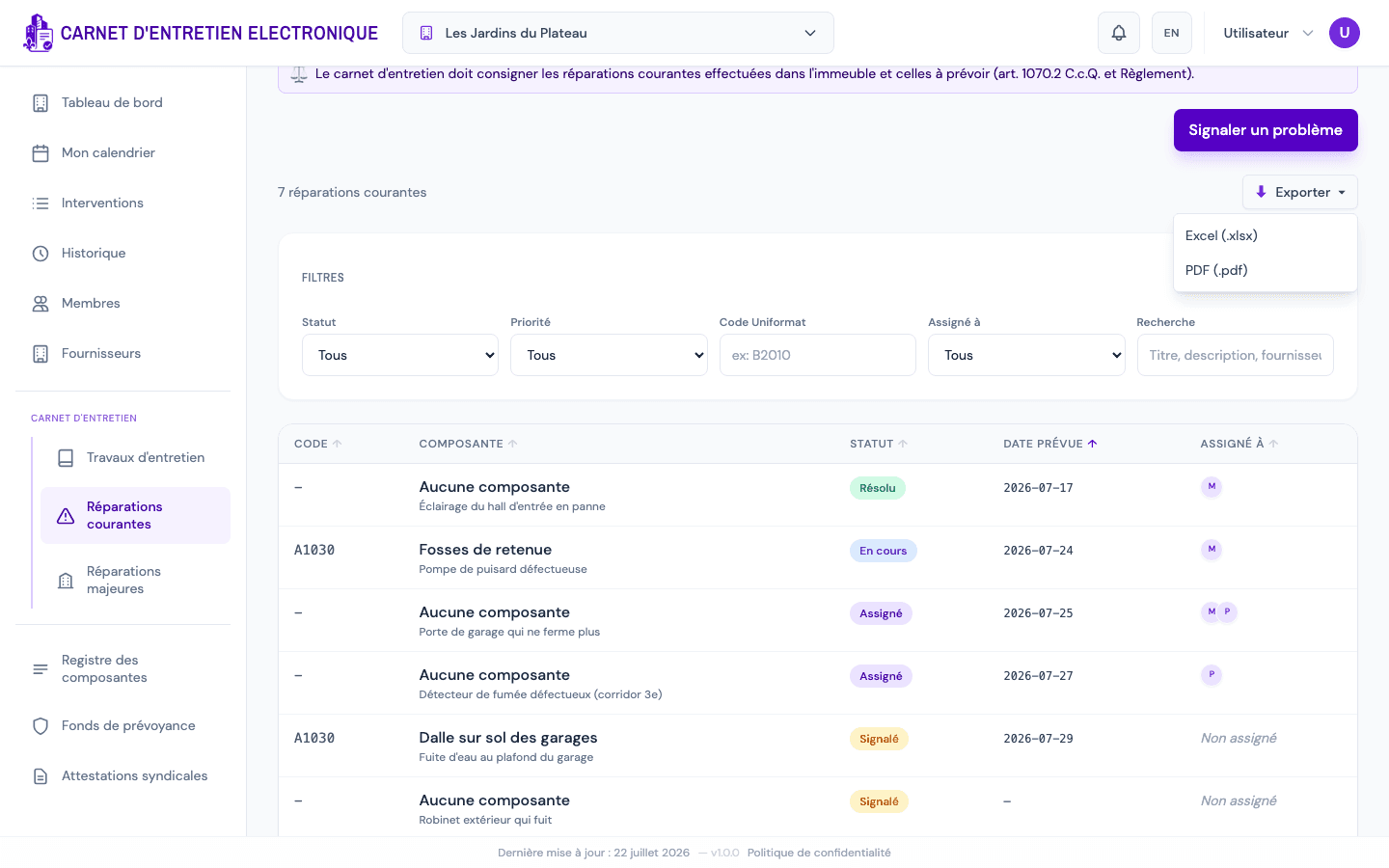Click 'Robinet extérieur qui fuit' description
Image resolution: width=1389 pixels, height=868 pixels.
(485, 820)
